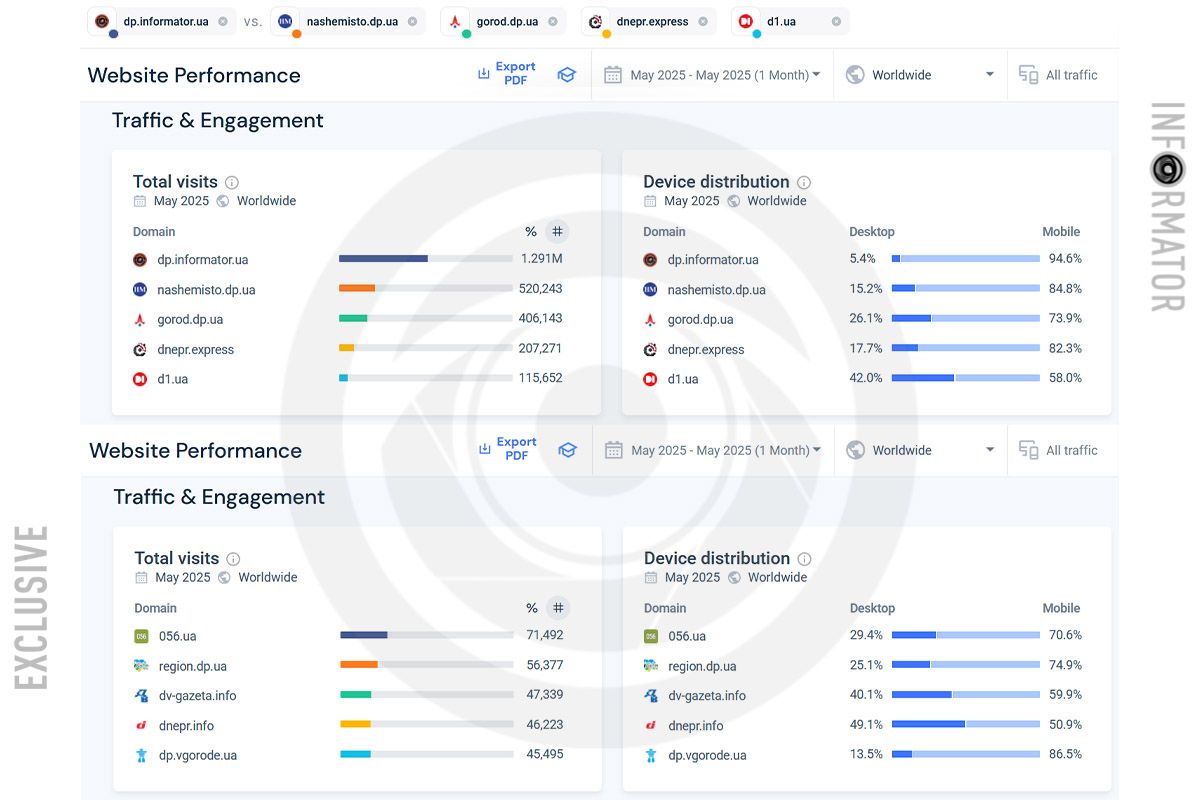Open upper May 2025 date range dropdown
This screenshot has width=1200, height=800.
[712, 75]
